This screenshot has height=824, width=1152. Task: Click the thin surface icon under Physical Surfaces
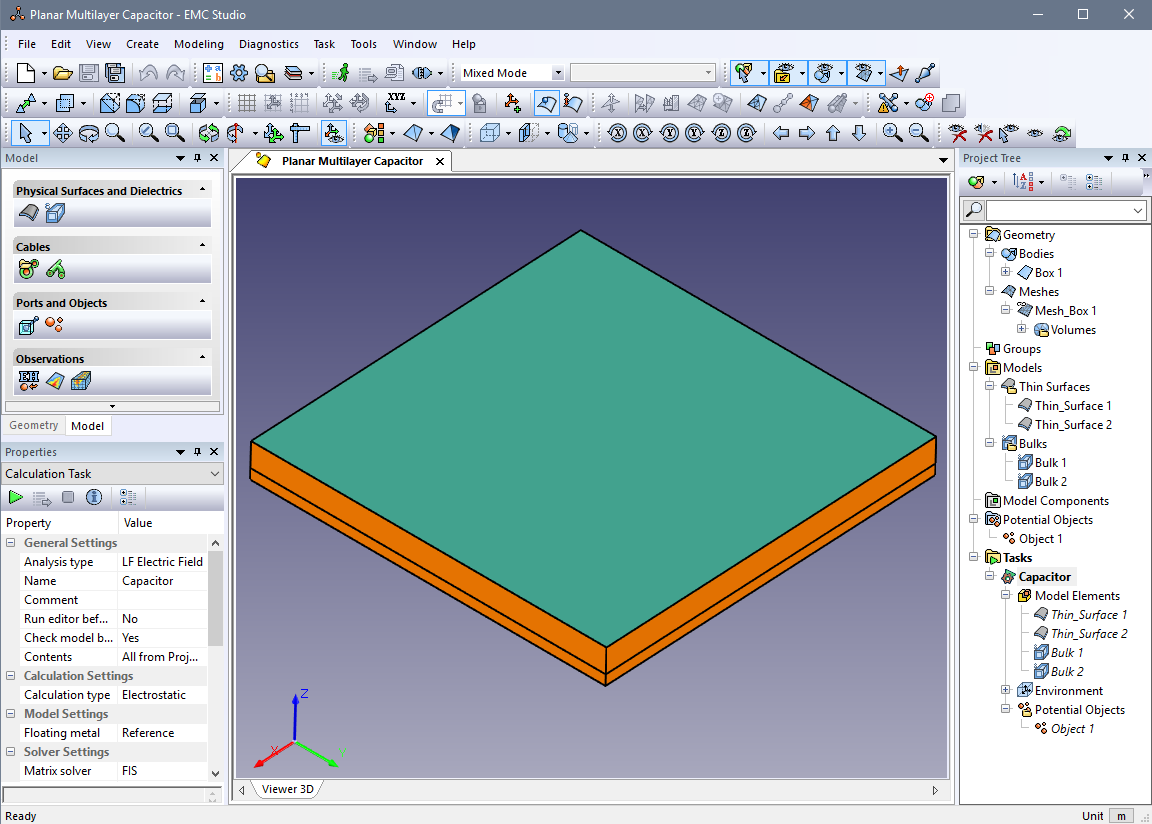coord(29,212)
